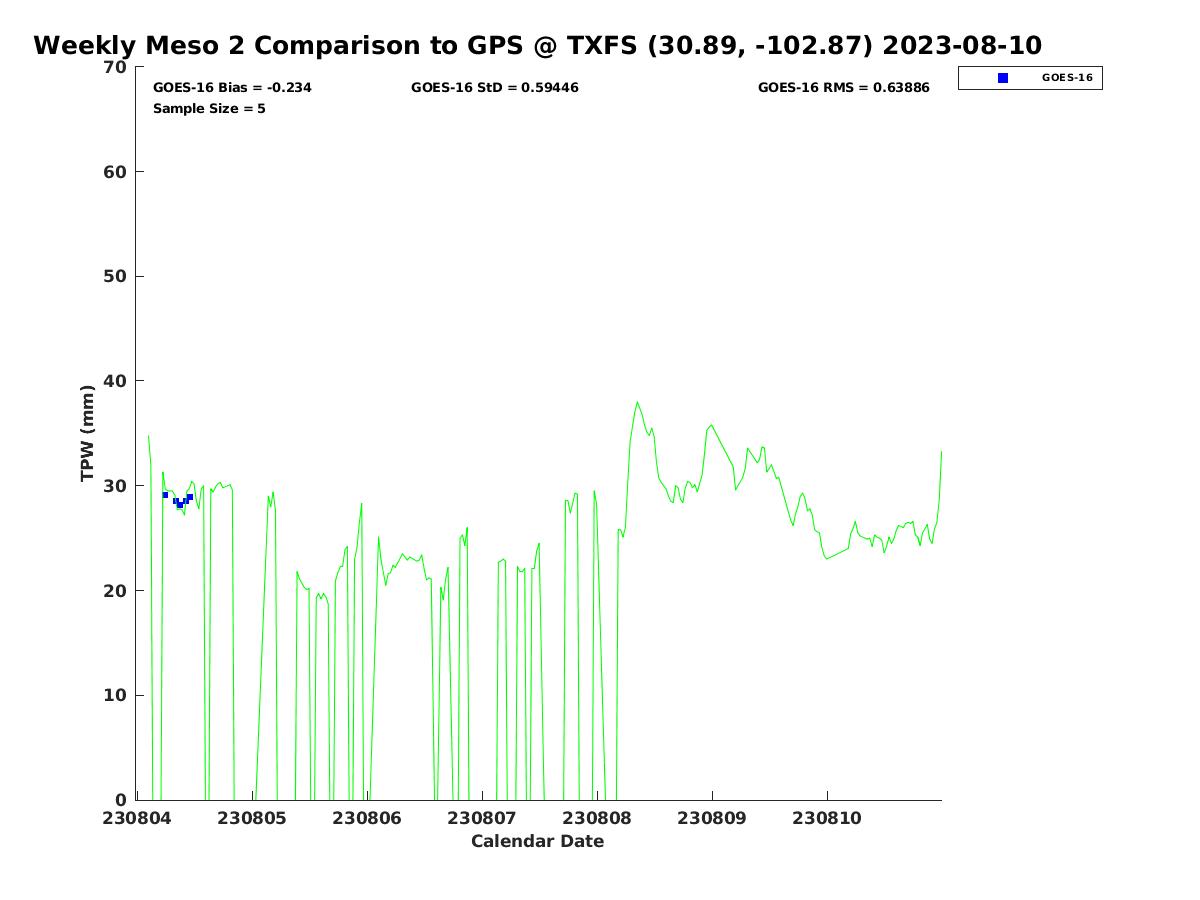Click the GOES-16 RMS value text
This screenshot has width=1200, height=900.
pos(843,88)
